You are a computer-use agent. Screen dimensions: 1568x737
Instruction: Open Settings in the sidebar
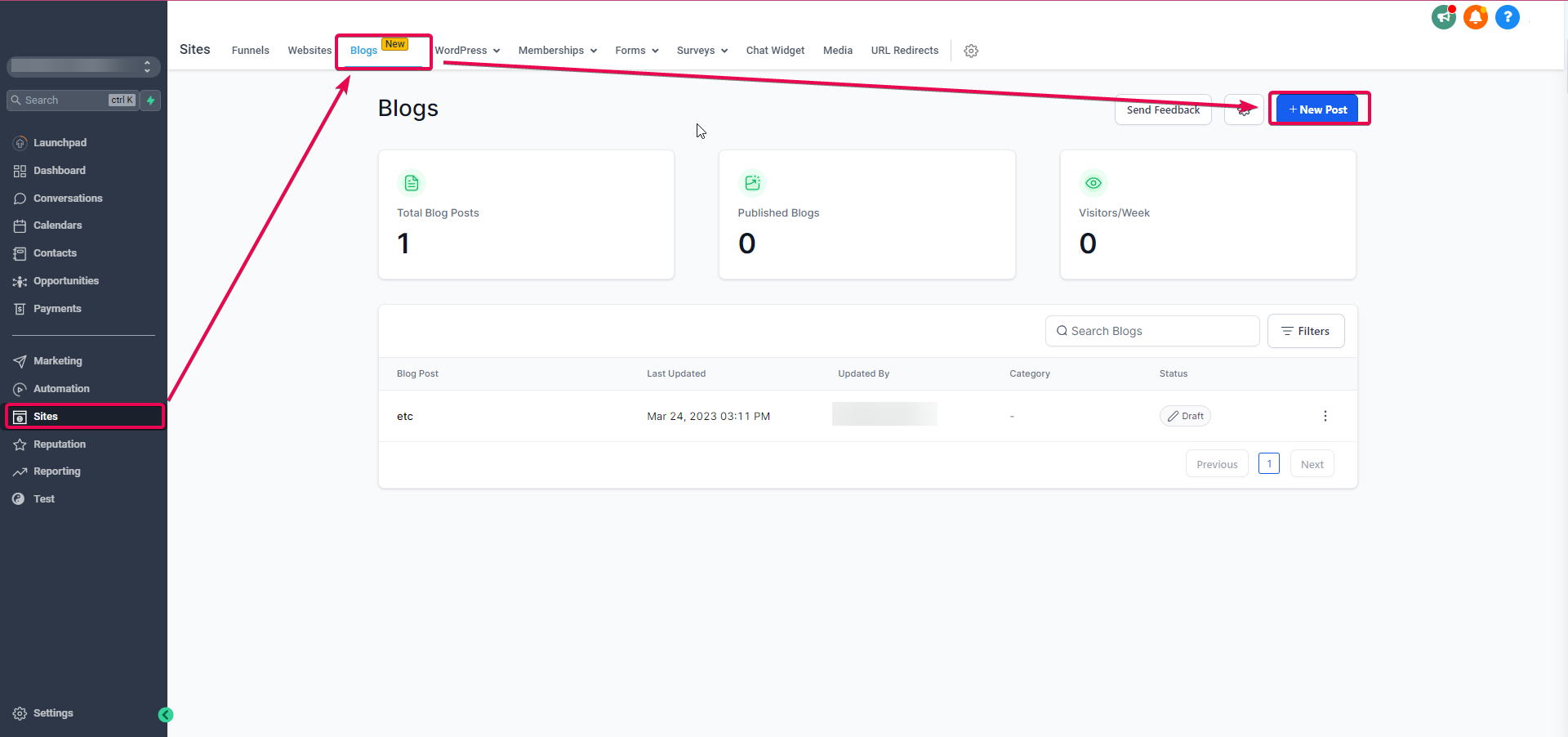pyautogui.click(x=53, y=713)
